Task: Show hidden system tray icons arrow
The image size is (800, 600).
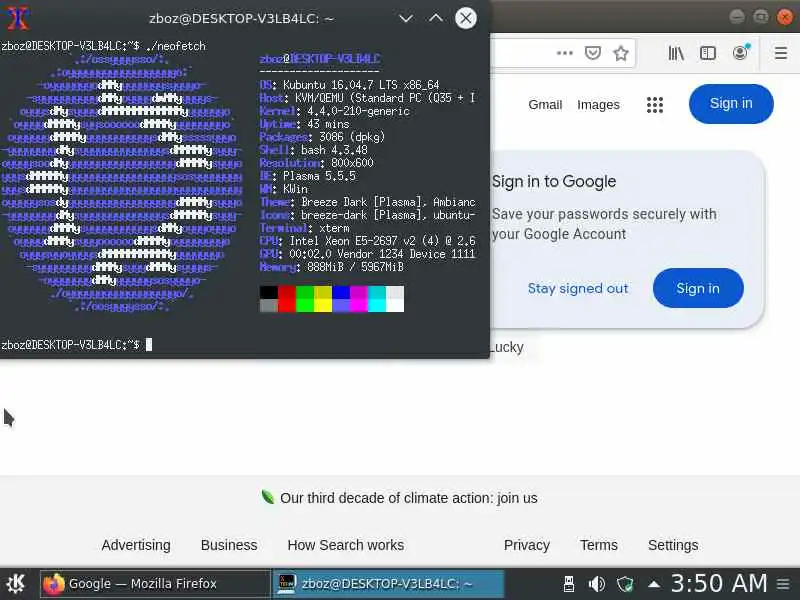Action: (x=654, y=584)
